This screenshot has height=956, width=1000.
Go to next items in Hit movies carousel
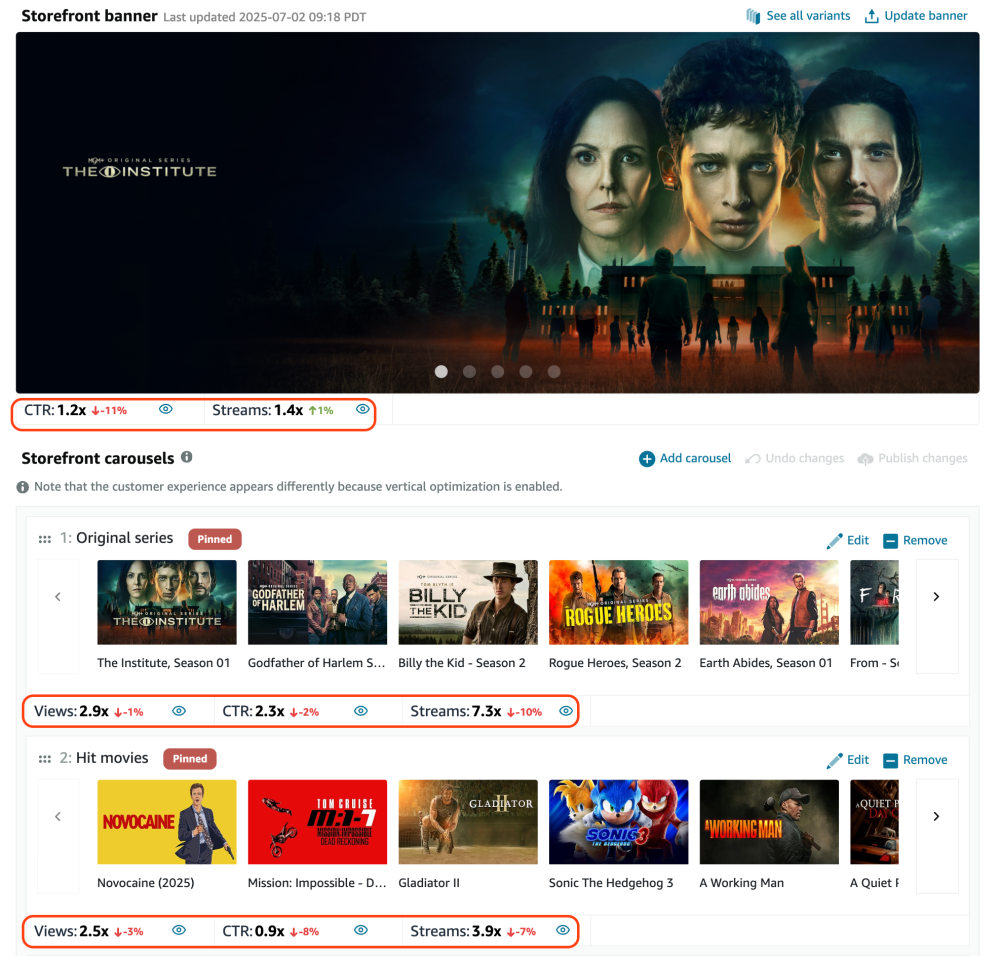[x=937, y=836]
